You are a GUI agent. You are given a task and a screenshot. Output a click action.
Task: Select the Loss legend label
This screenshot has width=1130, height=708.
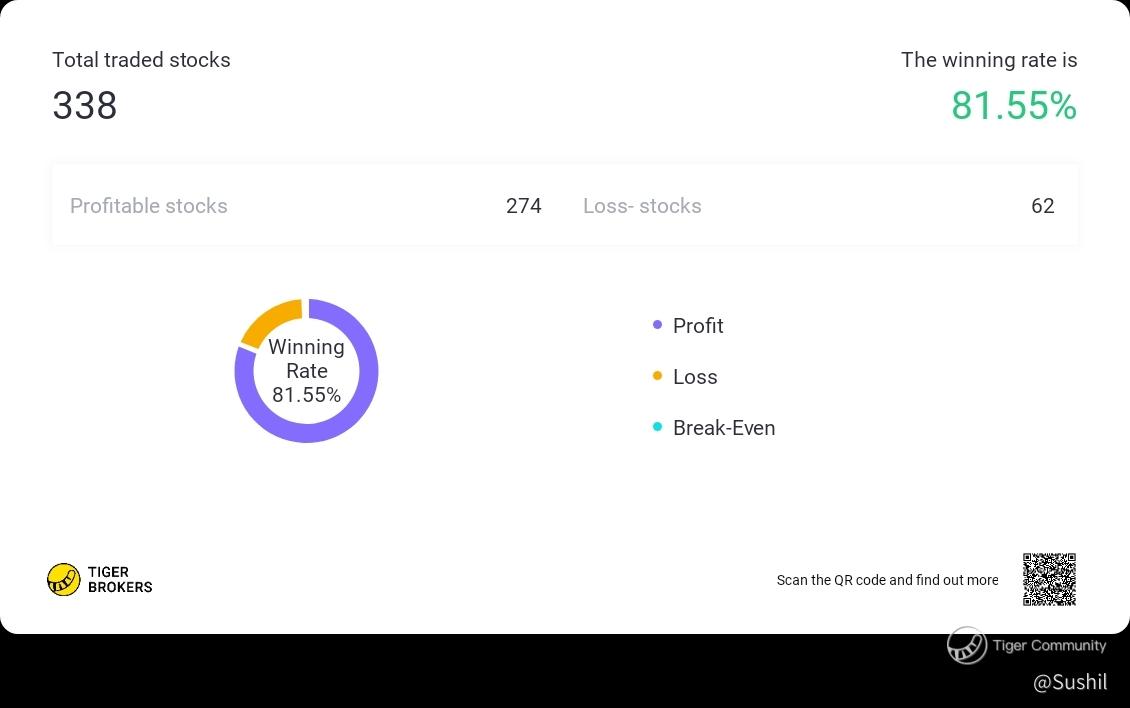point(695,377)
